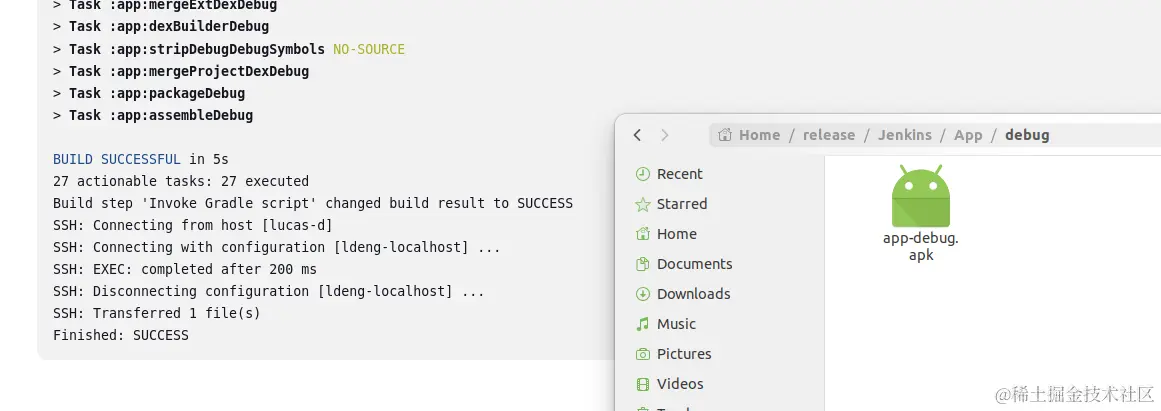This screenshot has height=411, width=1161.
Task: Select the Documents icon in sidebar
Action: coord(643,264)
